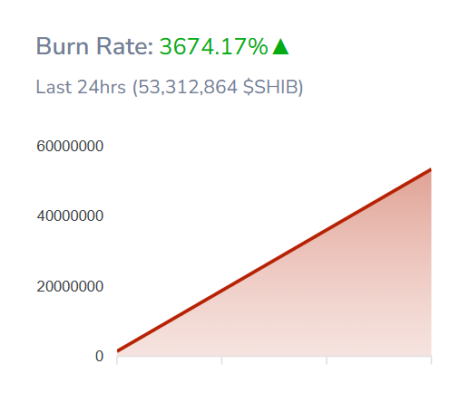460x402 pixels.
Task: Click the red line's lowest start point
Action: (x=118, y=350)
